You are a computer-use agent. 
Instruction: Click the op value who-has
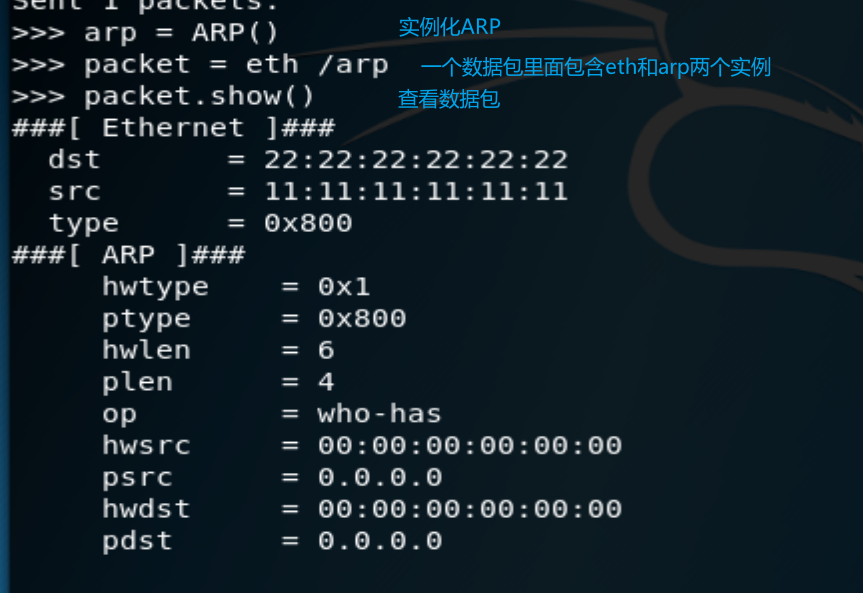click(x=380, y=414)
